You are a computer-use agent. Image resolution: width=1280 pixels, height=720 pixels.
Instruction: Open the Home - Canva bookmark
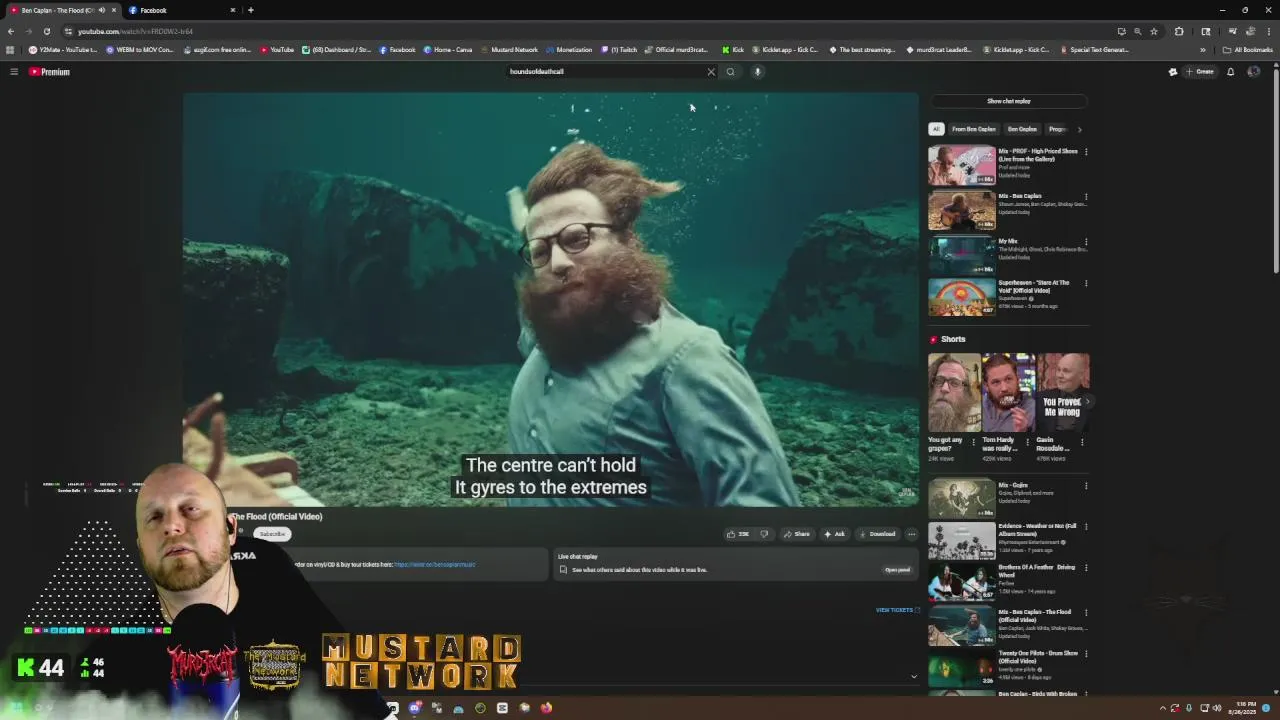click(447, 50)
